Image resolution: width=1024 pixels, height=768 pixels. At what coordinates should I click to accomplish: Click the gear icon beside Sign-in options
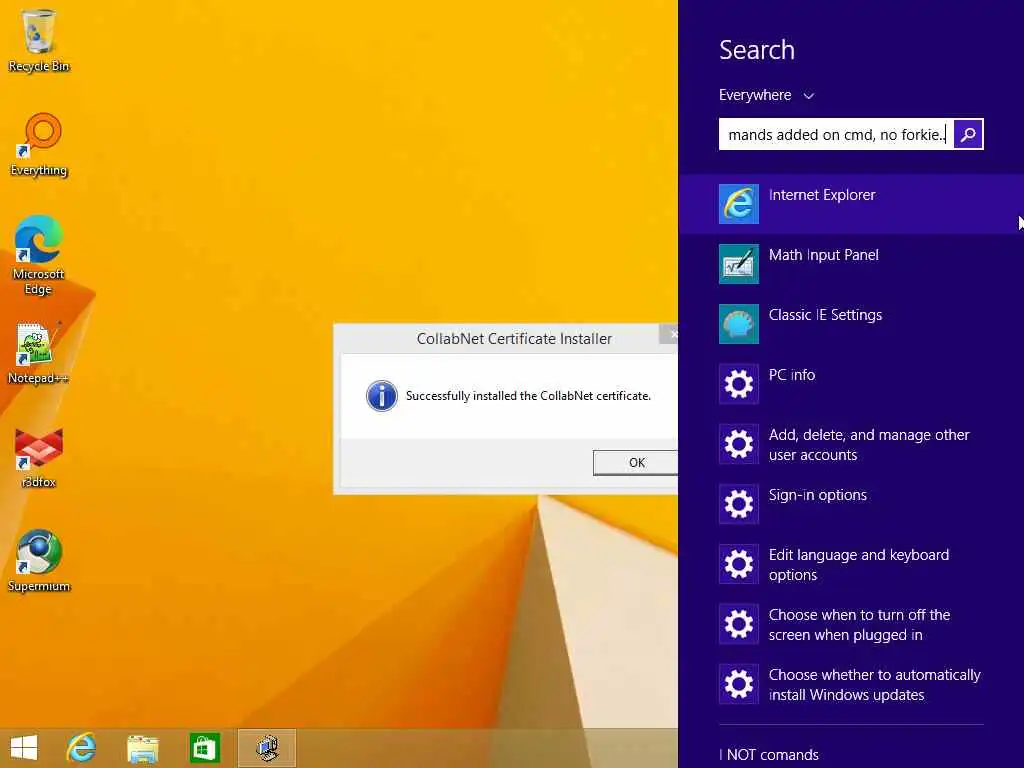coord(739,504)
